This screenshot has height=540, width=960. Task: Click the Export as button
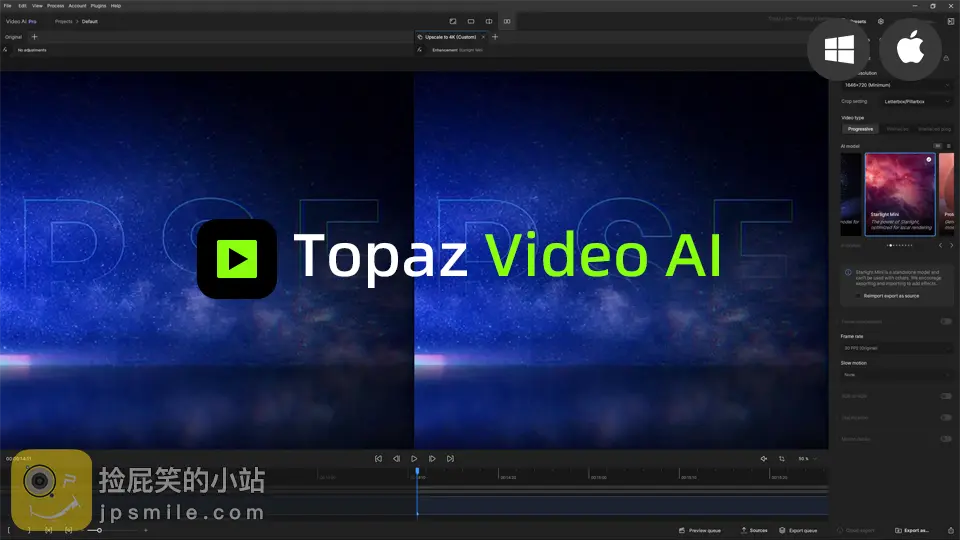point(912,530)
